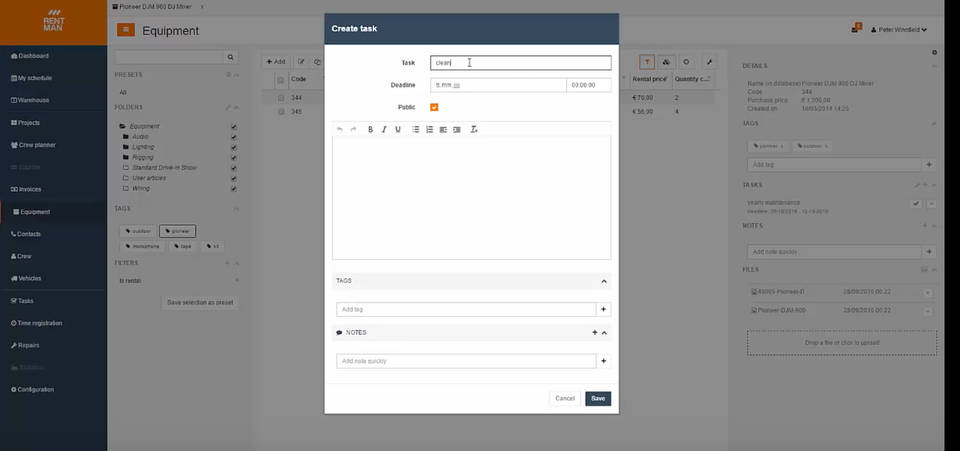Click plus button beside dialog Add tag field

pos(604,310)
